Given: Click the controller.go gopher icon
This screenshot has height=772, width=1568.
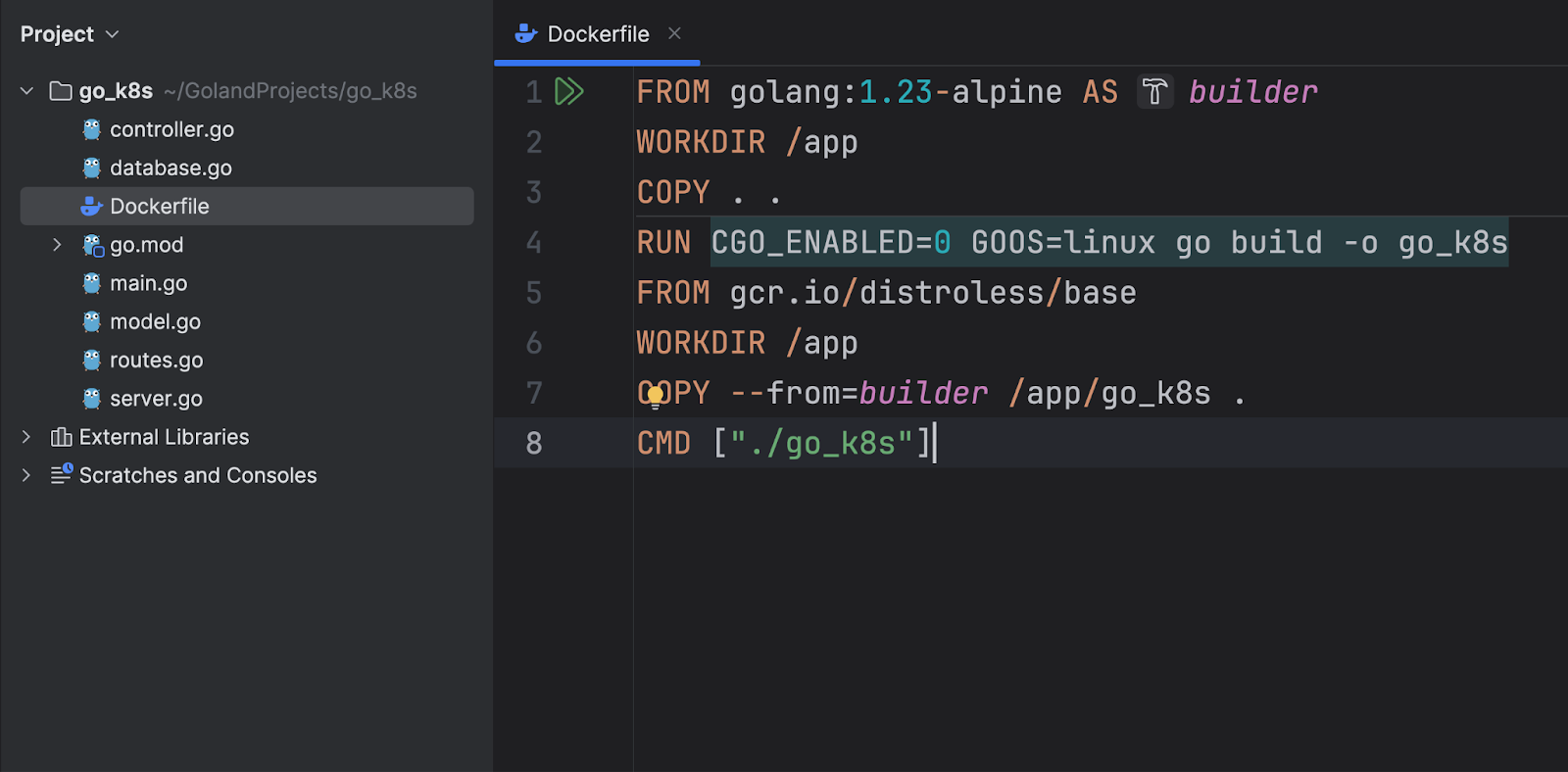Looking at the screenshot, I should 92,129.
